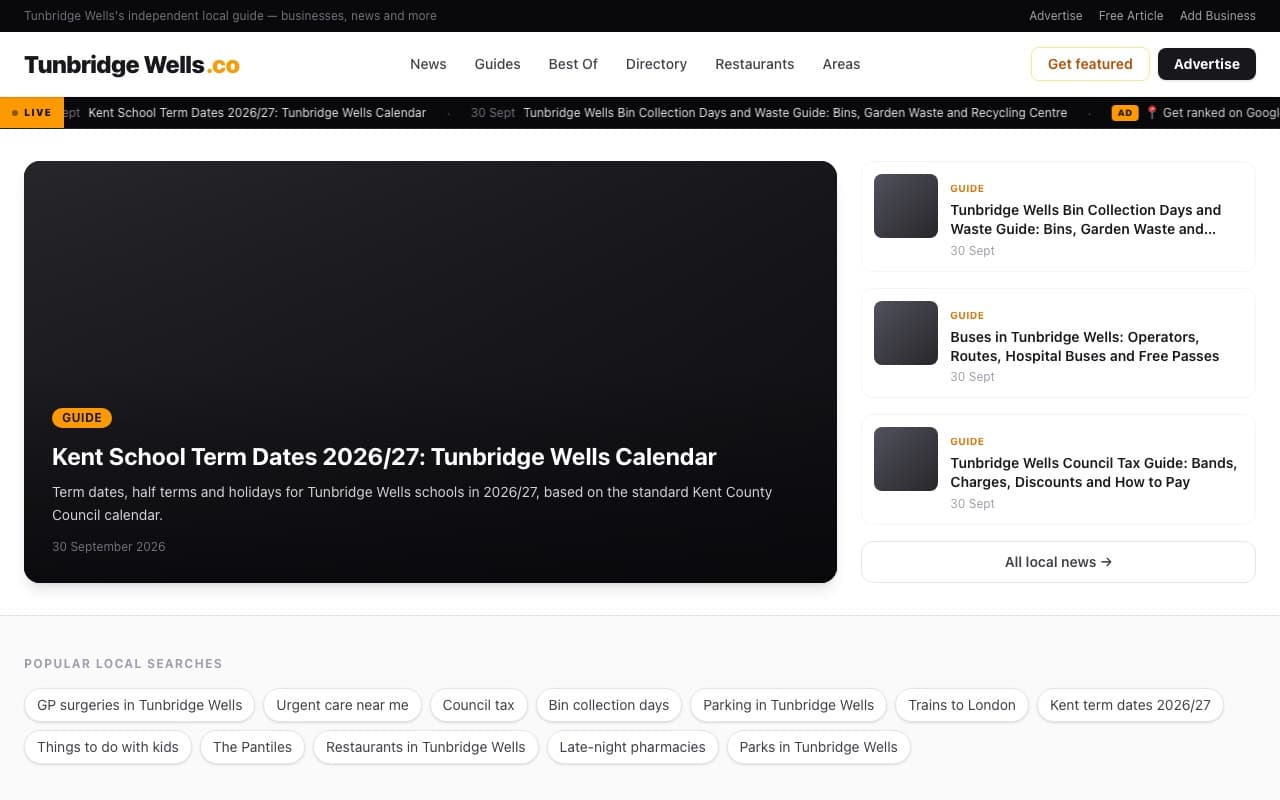
Task: Click the orange GUIDE badge on hero card
Action: tap(82, 418)
